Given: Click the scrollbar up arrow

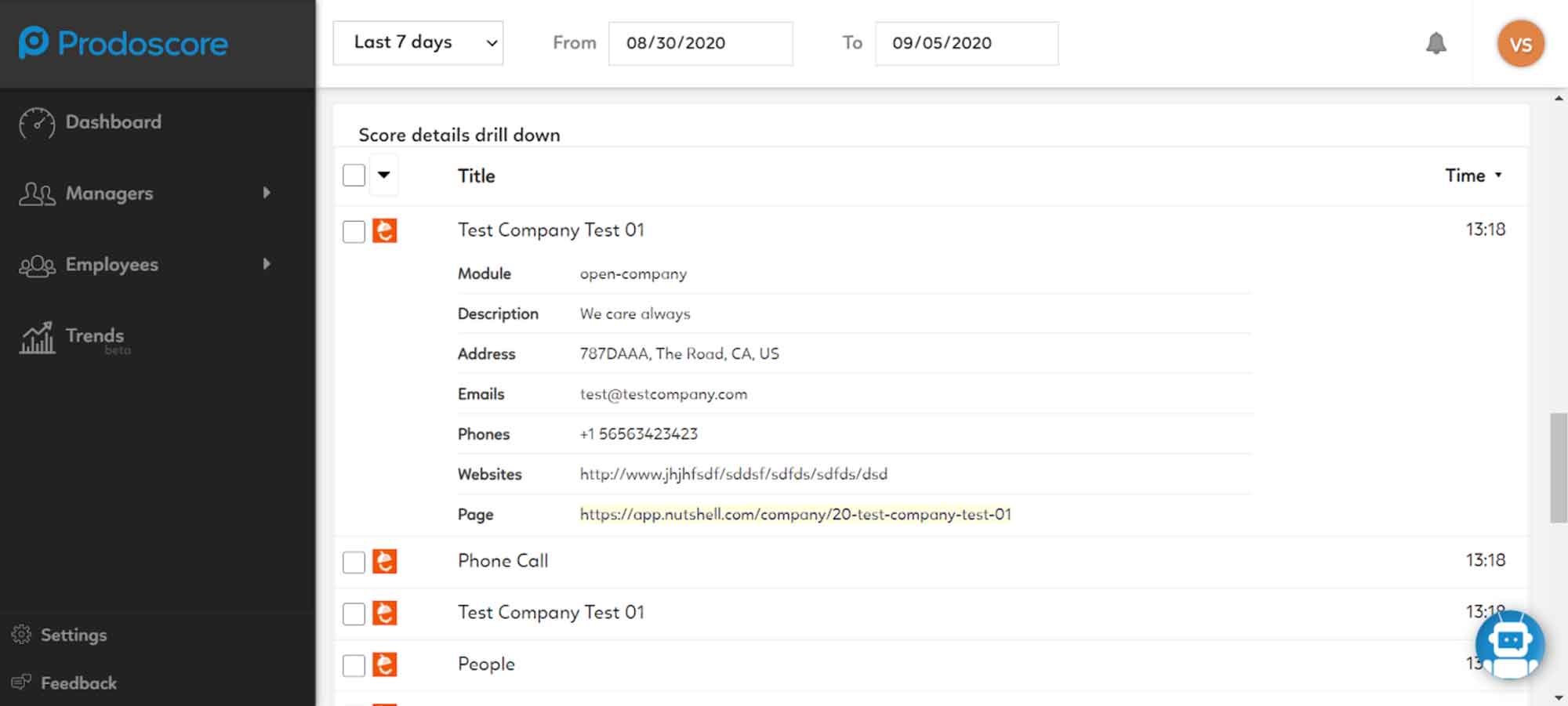Looking at the screenshot, I should [x=1558, y=98].
